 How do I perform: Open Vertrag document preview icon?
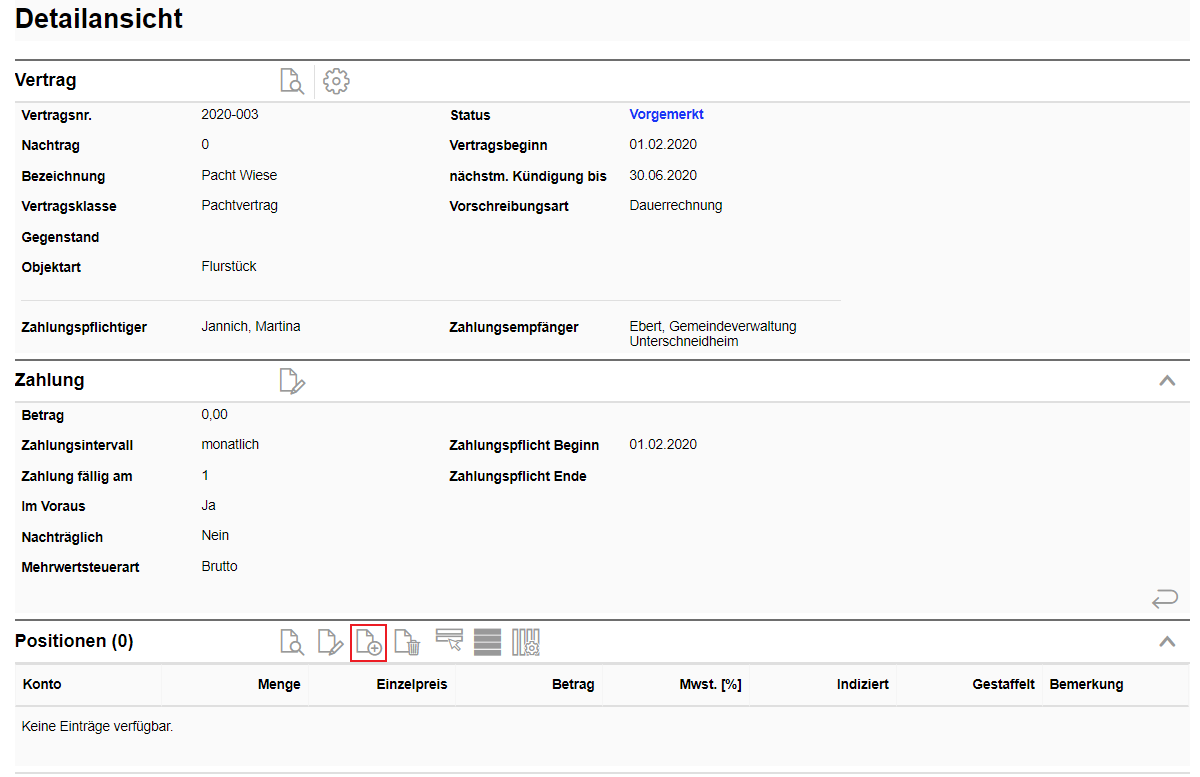(291, 81)
